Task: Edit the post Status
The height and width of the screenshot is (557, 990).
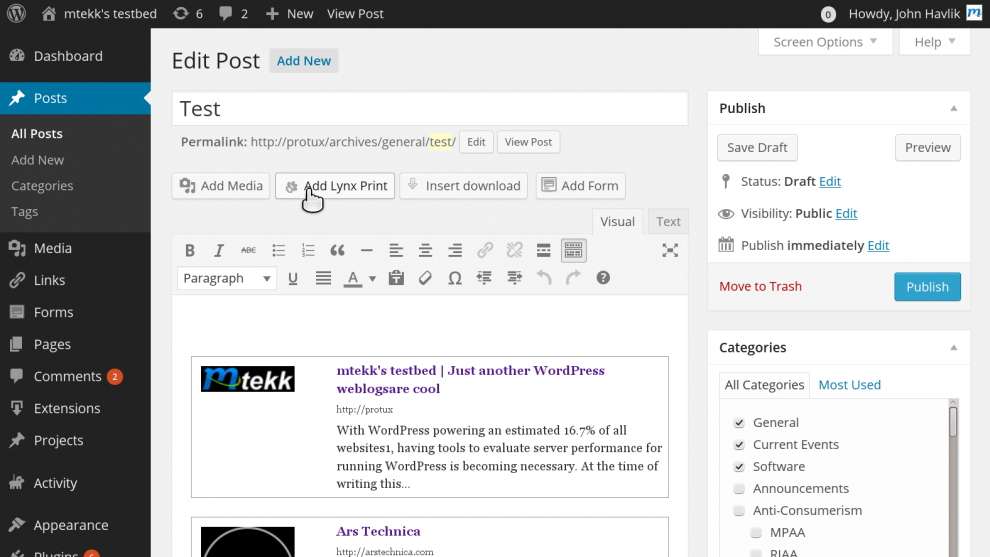Action: pos(830,181)
